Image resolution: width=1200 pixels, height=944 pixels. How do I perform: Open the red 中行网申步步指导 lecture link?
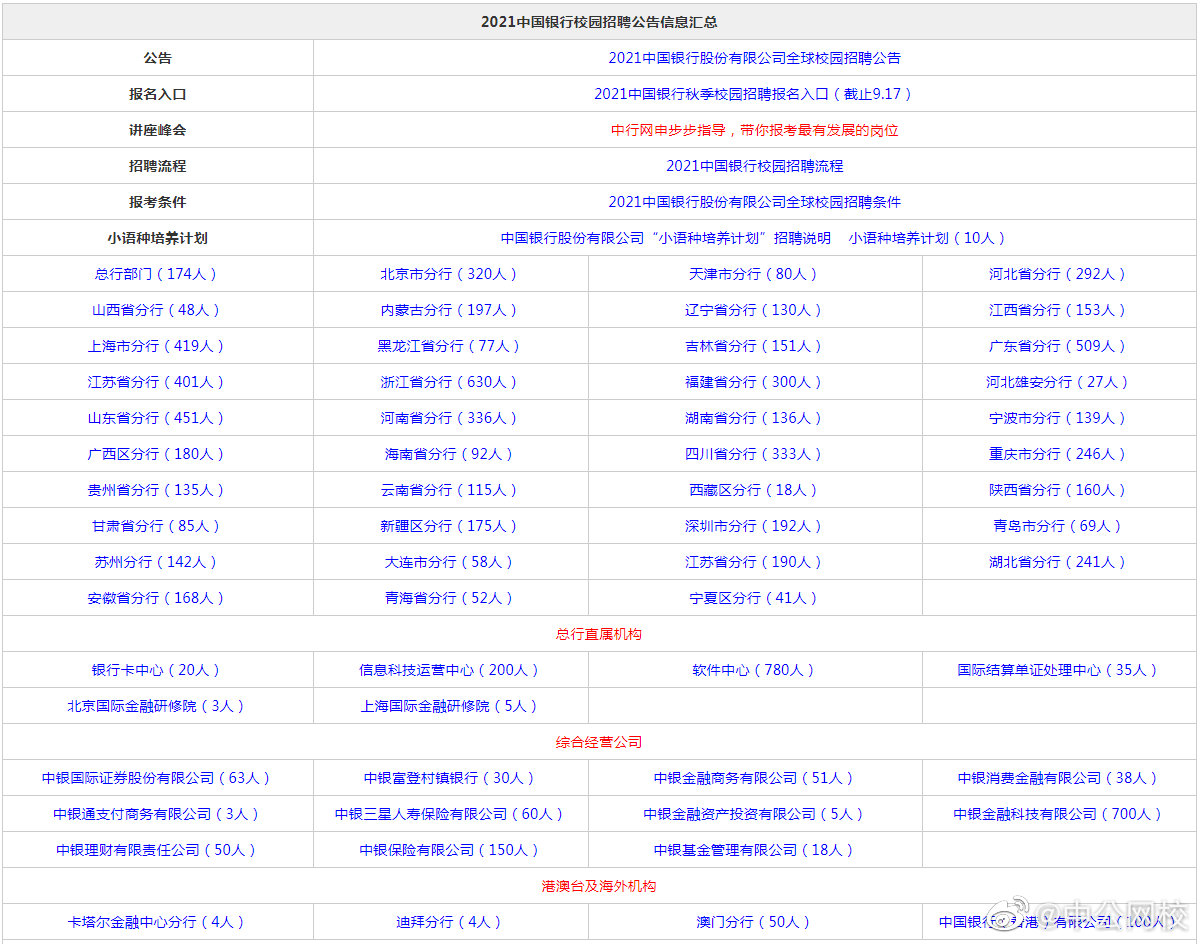coord(754,130)
